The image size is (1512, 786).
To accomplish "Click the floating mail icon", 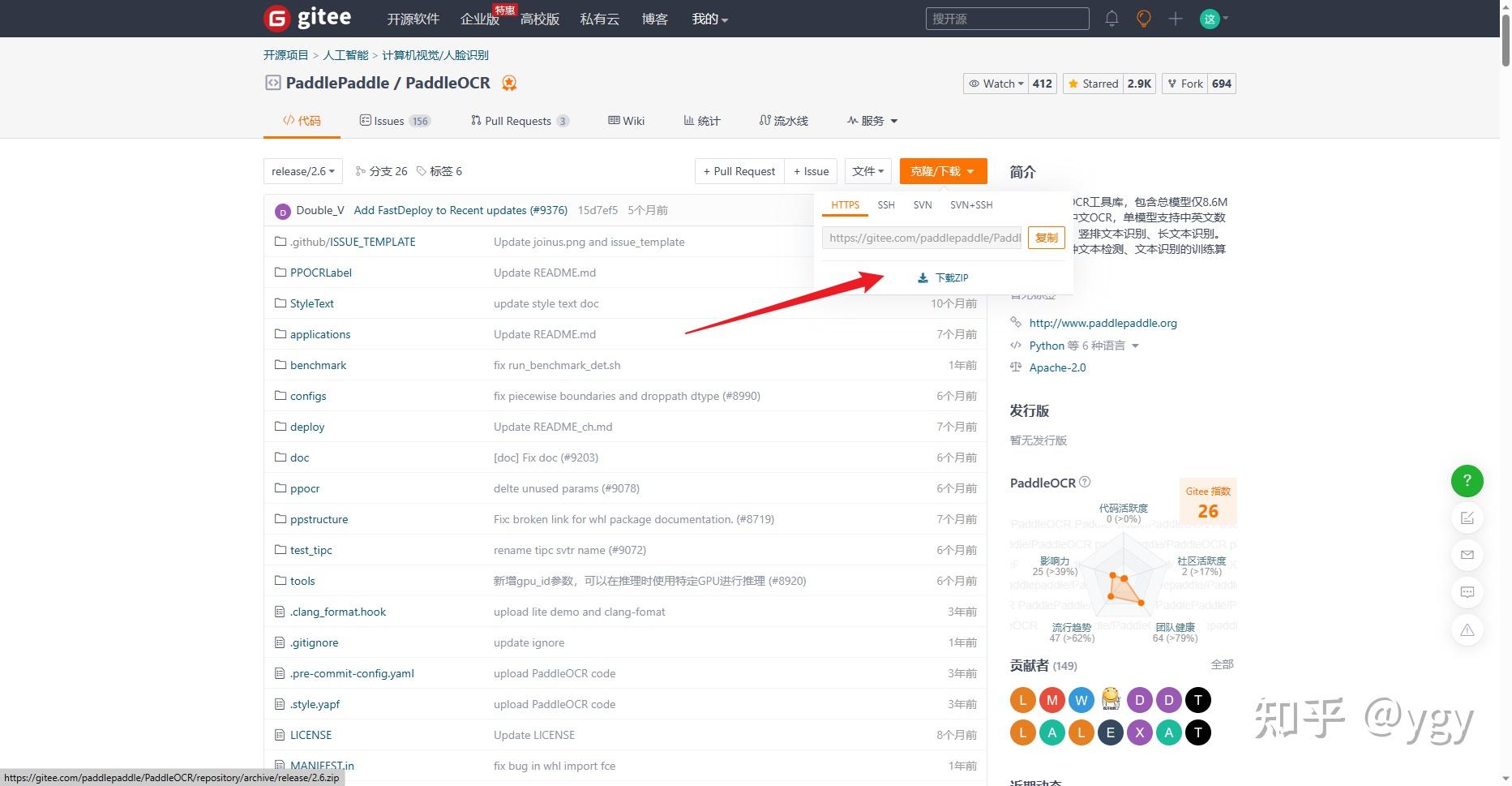I will tap(1467, 556).
